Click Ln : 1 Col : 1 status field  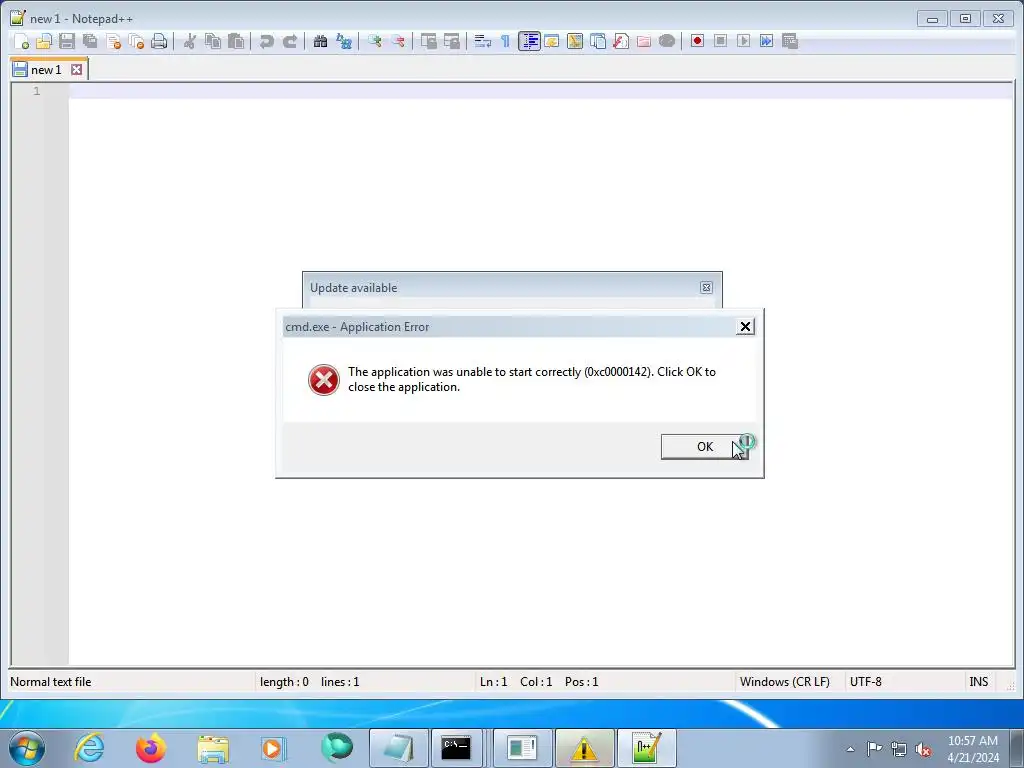(x=604, y=682)
